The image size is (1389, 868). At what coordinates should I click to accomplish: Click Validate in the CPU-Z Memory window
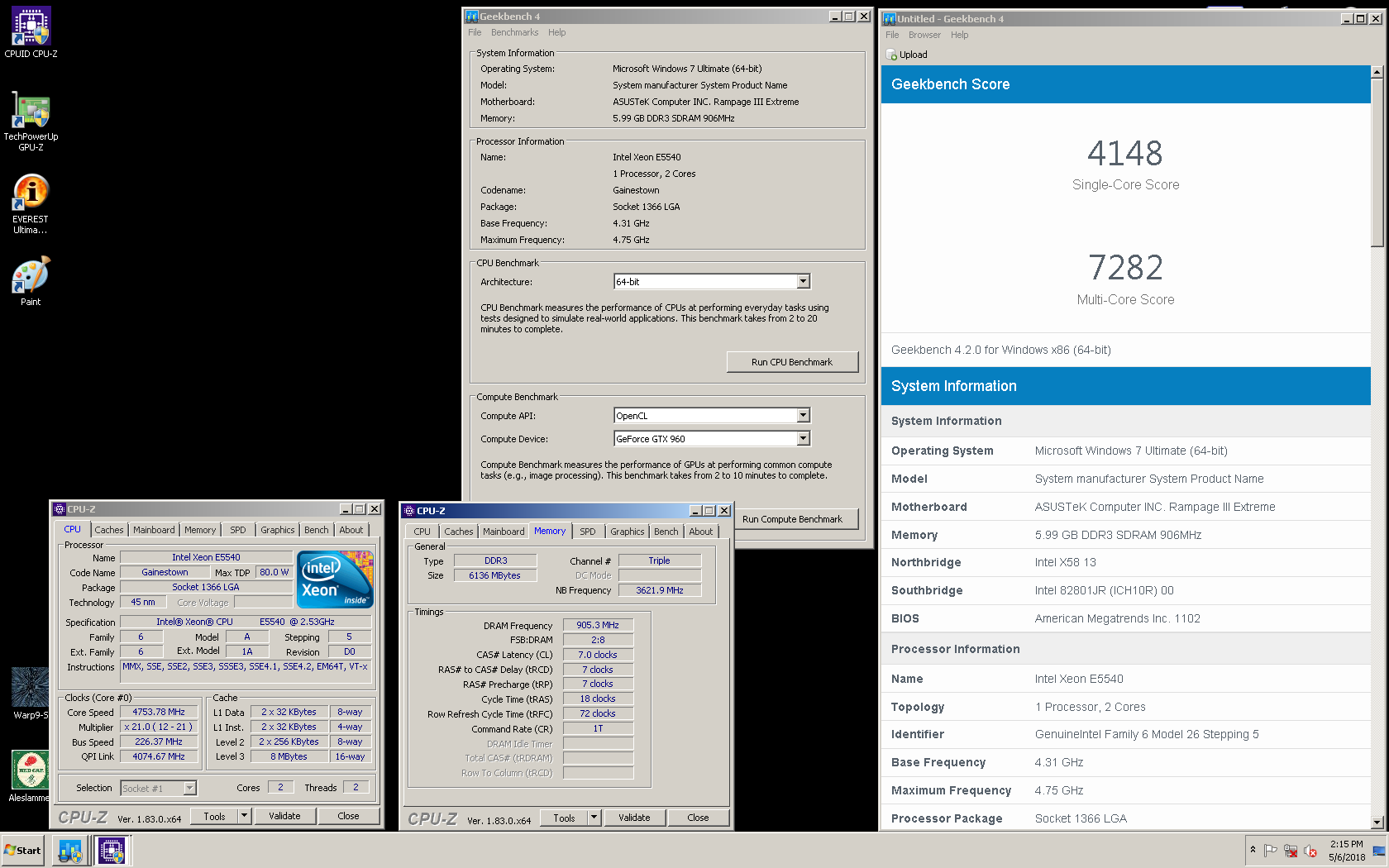click(x=634, y=818)
